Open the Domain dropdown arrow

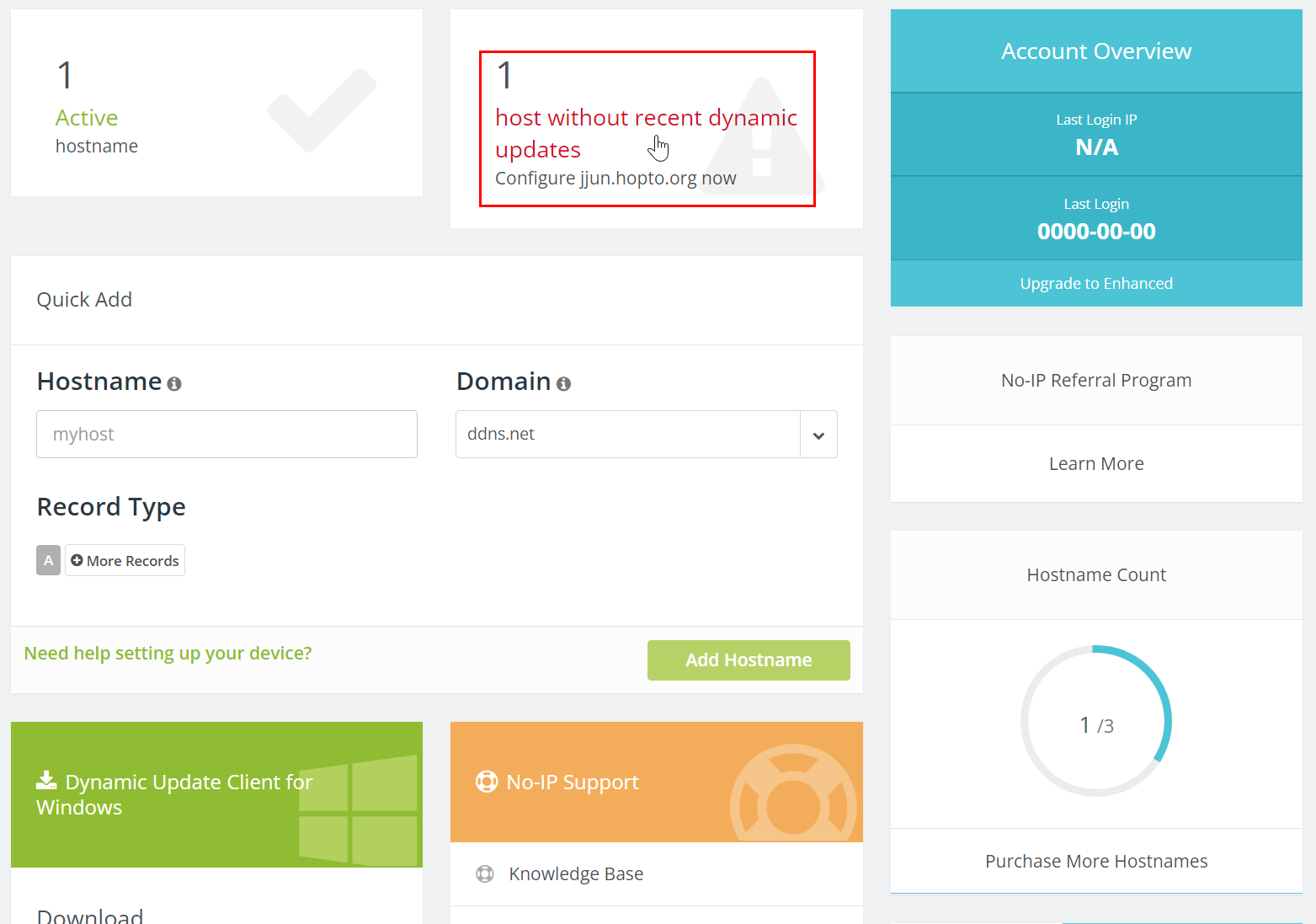818,435
